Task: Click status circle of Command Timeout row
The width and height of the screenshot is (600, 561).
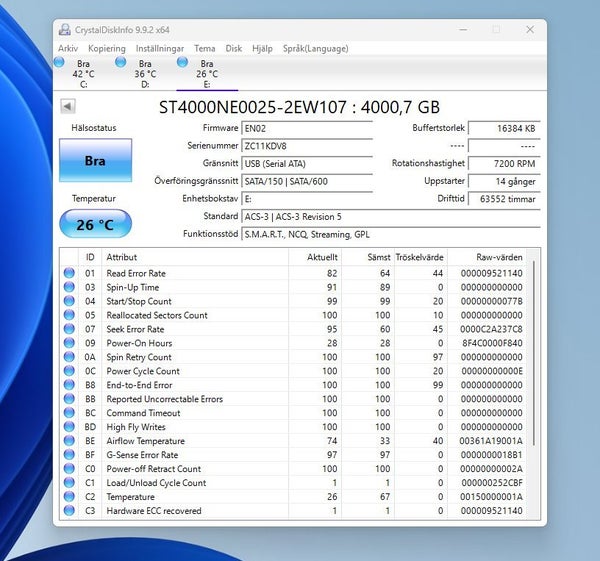Action: coord(69,413)
